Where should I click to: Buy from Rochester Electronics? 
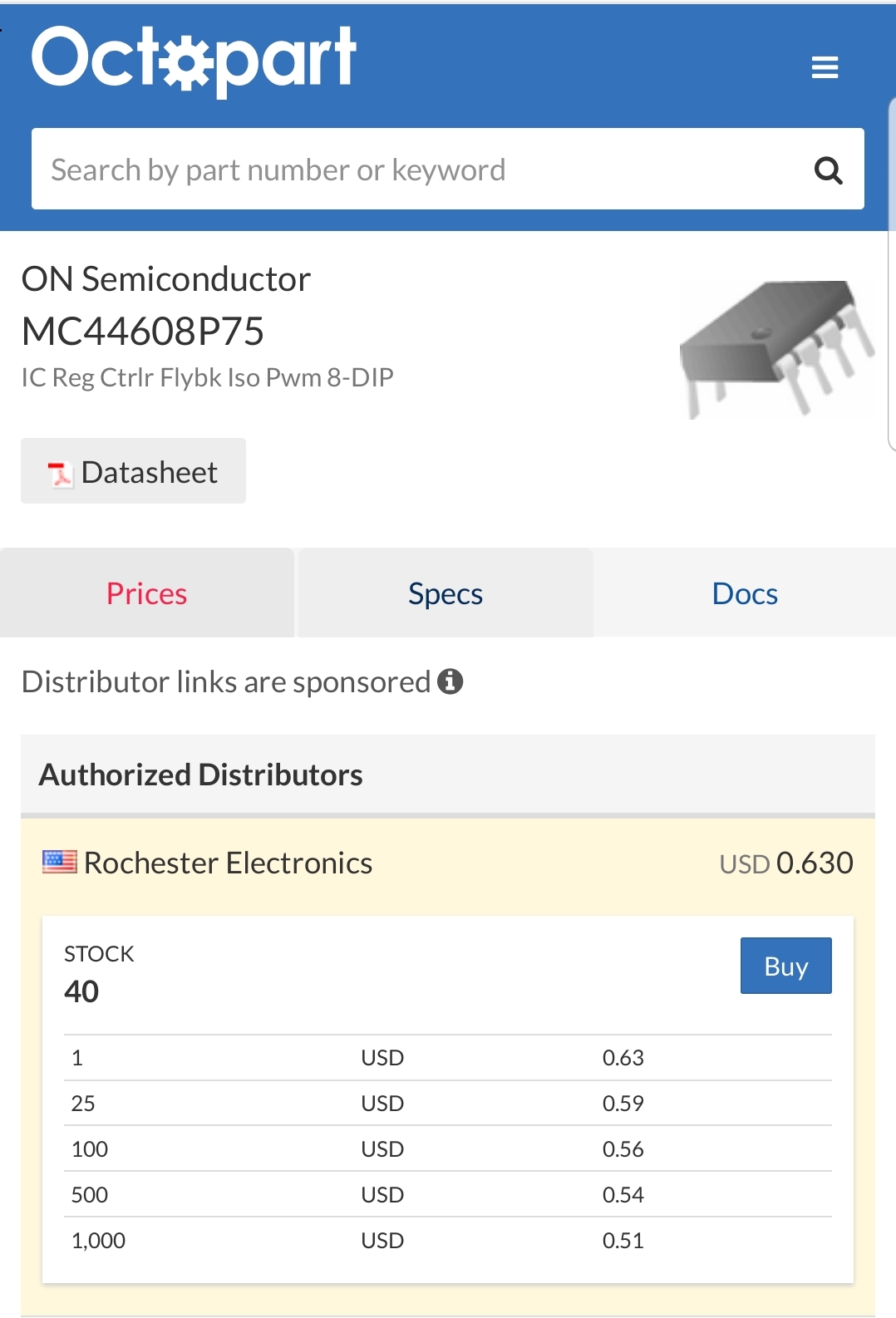click(x=785, y=966)
